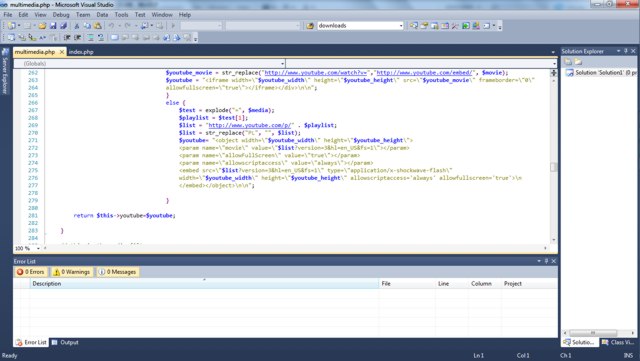Click the Decrease Indent icon
The width and height of the screenshot is (640, 361).
pyautogui.click(x=67, y=38)
